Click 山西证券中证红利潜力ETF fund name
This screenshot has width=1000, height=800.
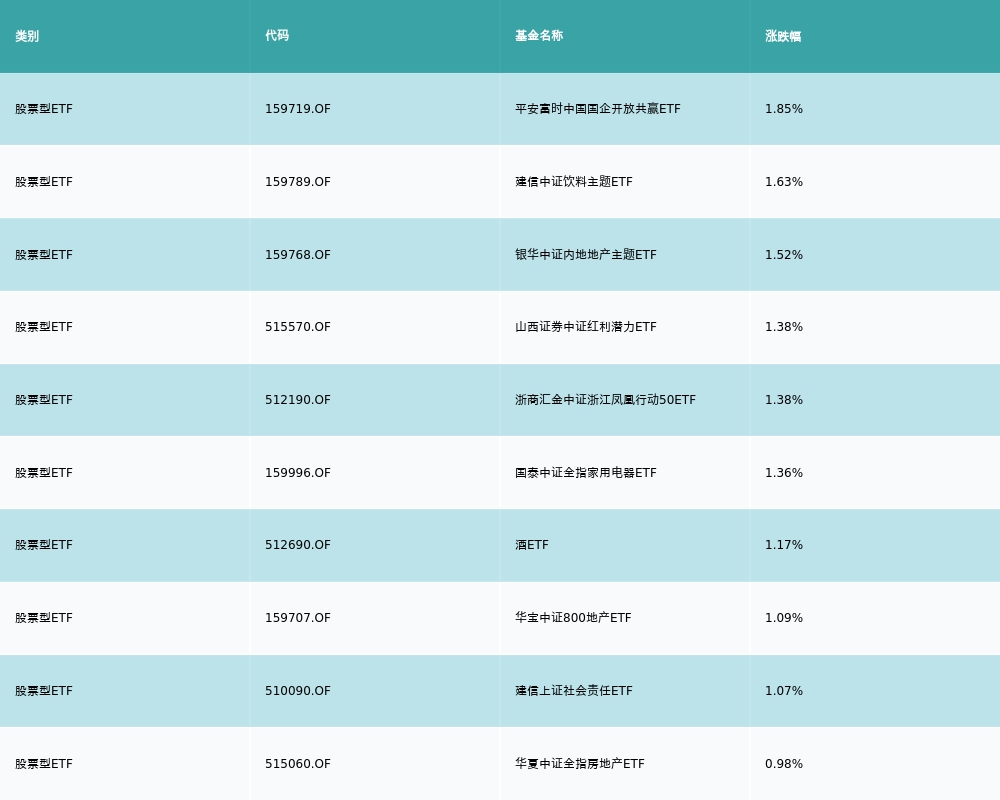click(x=585, y=327)
